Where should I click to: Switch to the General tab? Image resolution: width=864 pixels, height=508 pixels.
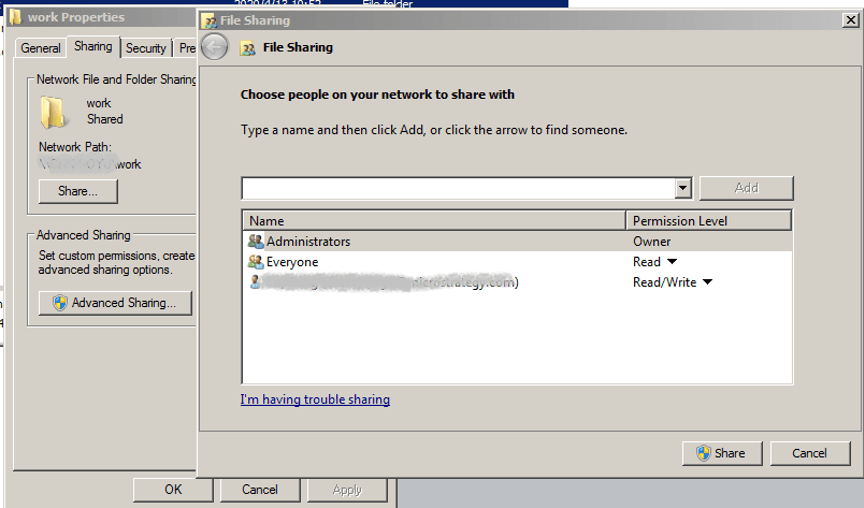[x=41, y=48]
